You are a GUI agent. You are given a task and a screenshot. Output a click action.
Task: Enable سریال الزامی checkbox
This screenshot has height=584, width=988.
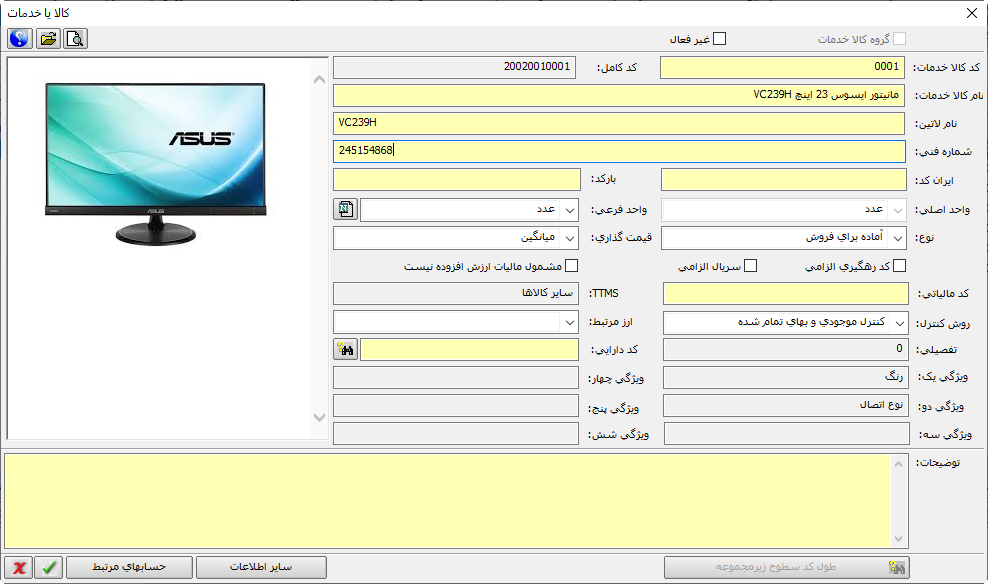pos(750,266)
